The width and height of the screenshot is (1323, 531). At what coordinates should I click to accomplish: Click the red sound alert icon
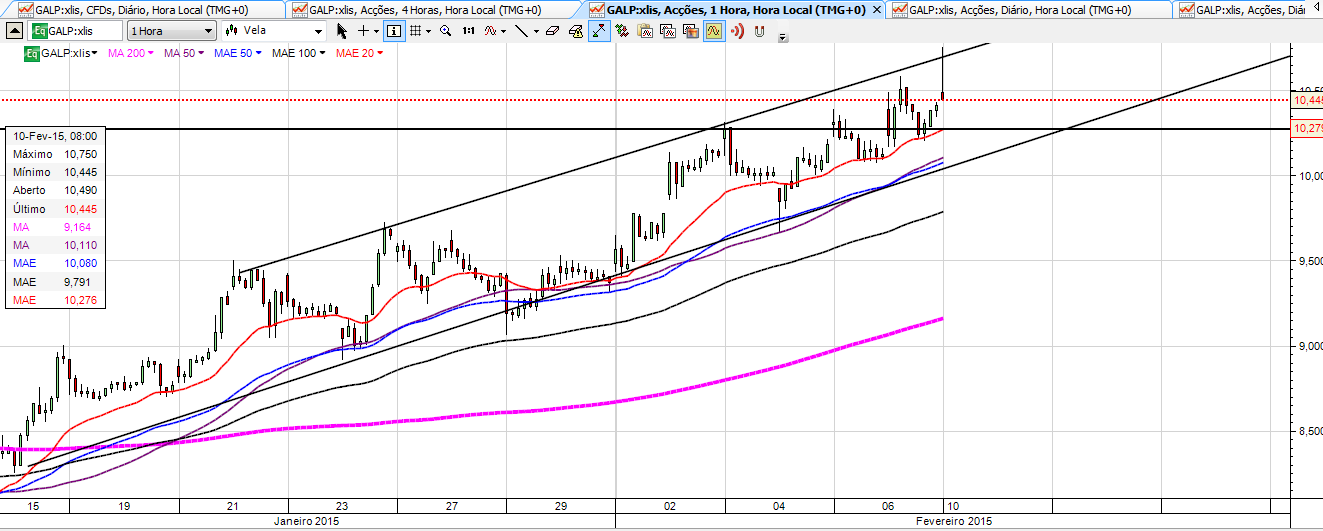point(736,31)
